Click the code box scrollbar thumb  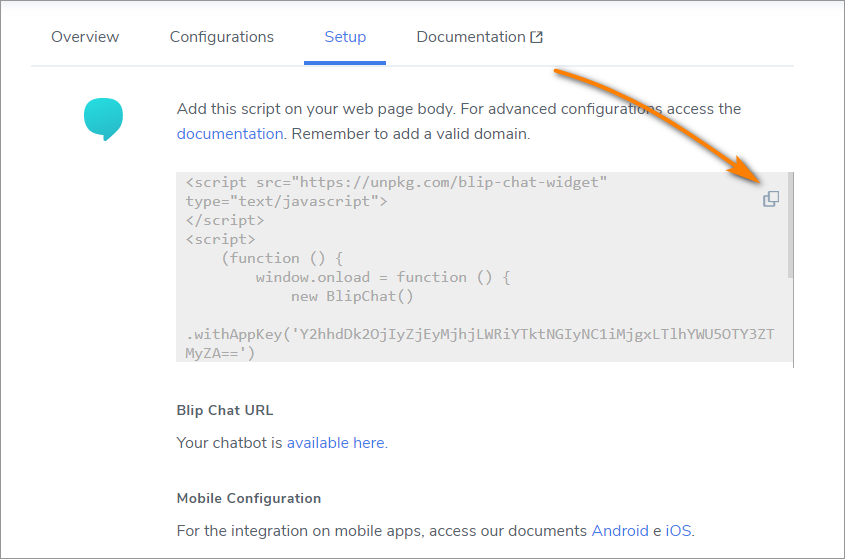(791, 225)
